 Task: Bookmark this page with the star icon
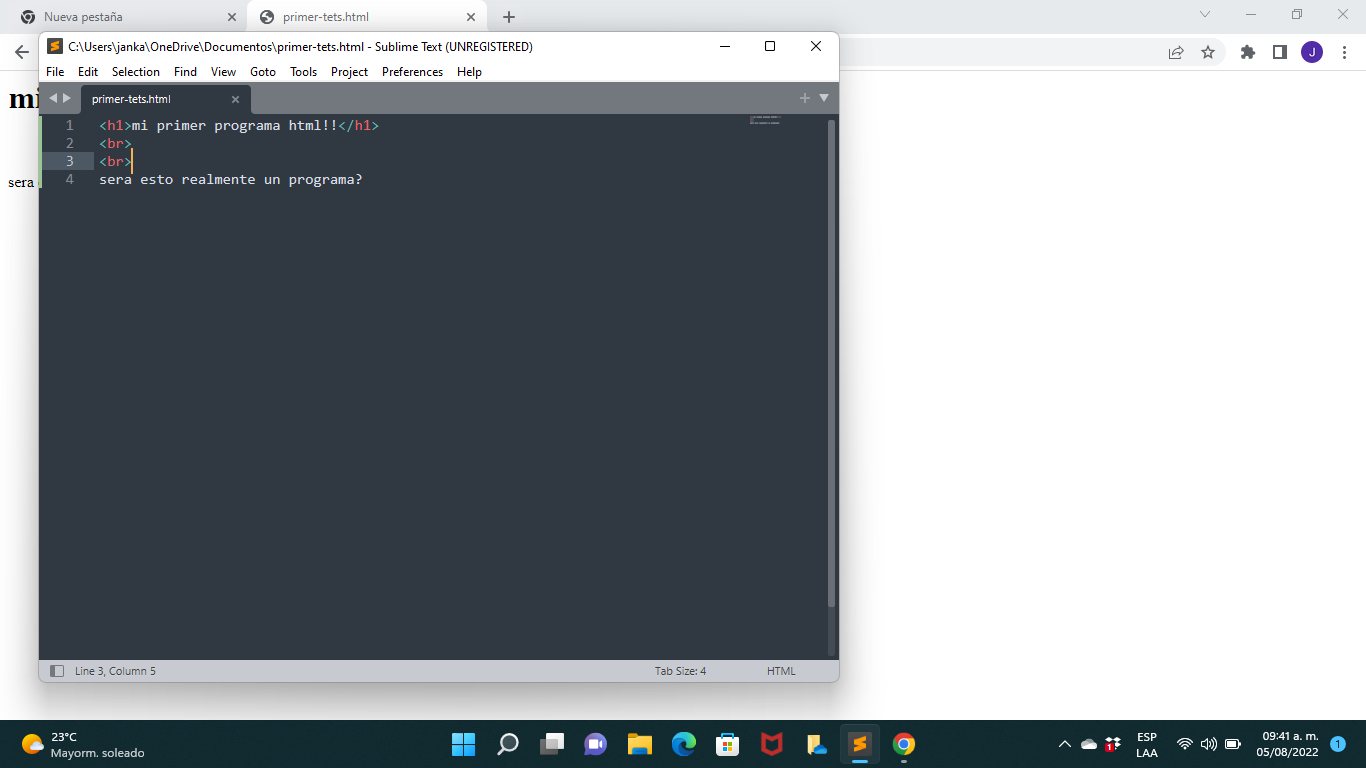pyautogui.click(x=1207, y=52)
